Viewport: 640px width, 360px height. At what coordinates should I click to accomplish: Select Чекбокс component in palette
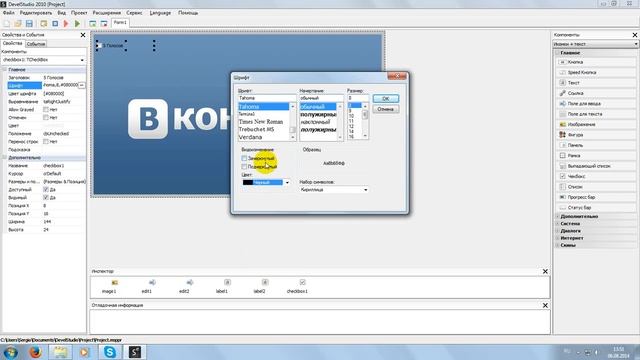point(596,176)
